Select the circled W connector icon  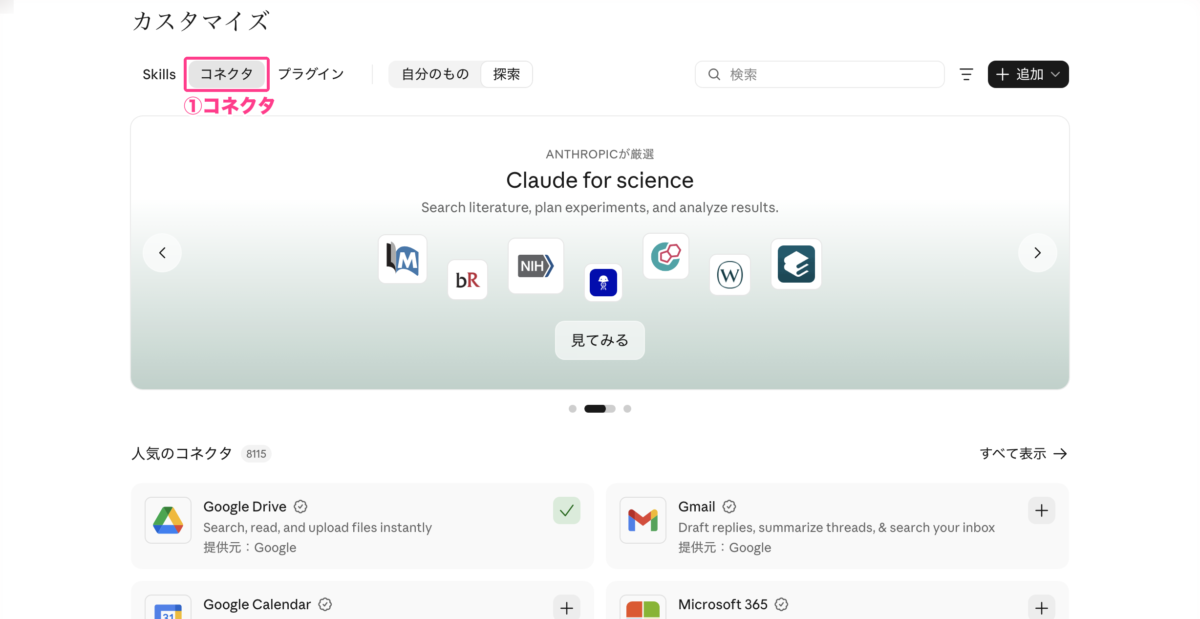[x=730, y=274]
